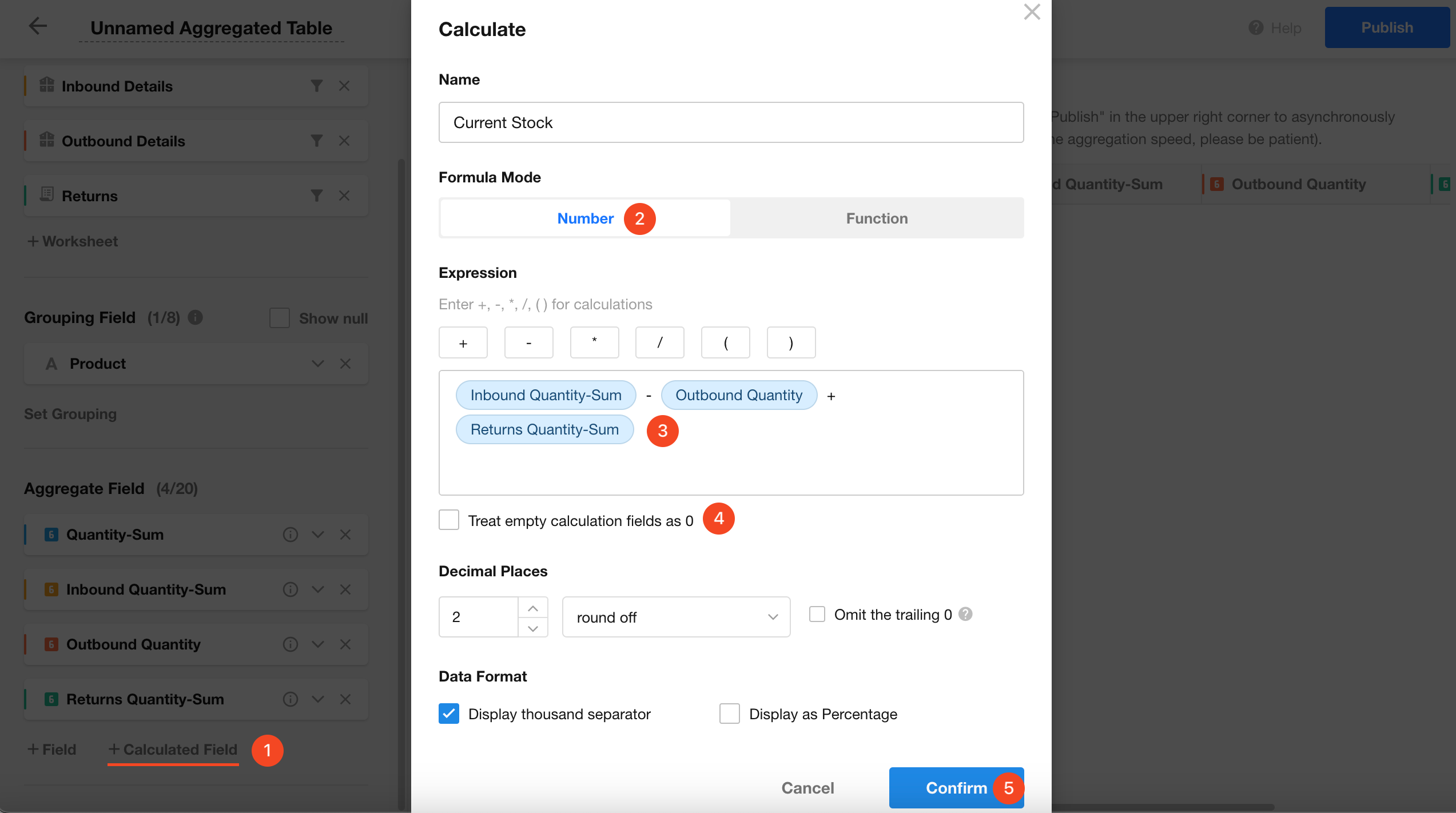Click the filter icon on Returns worksheet
The image size is (1456, 813).
coord(316,196)
